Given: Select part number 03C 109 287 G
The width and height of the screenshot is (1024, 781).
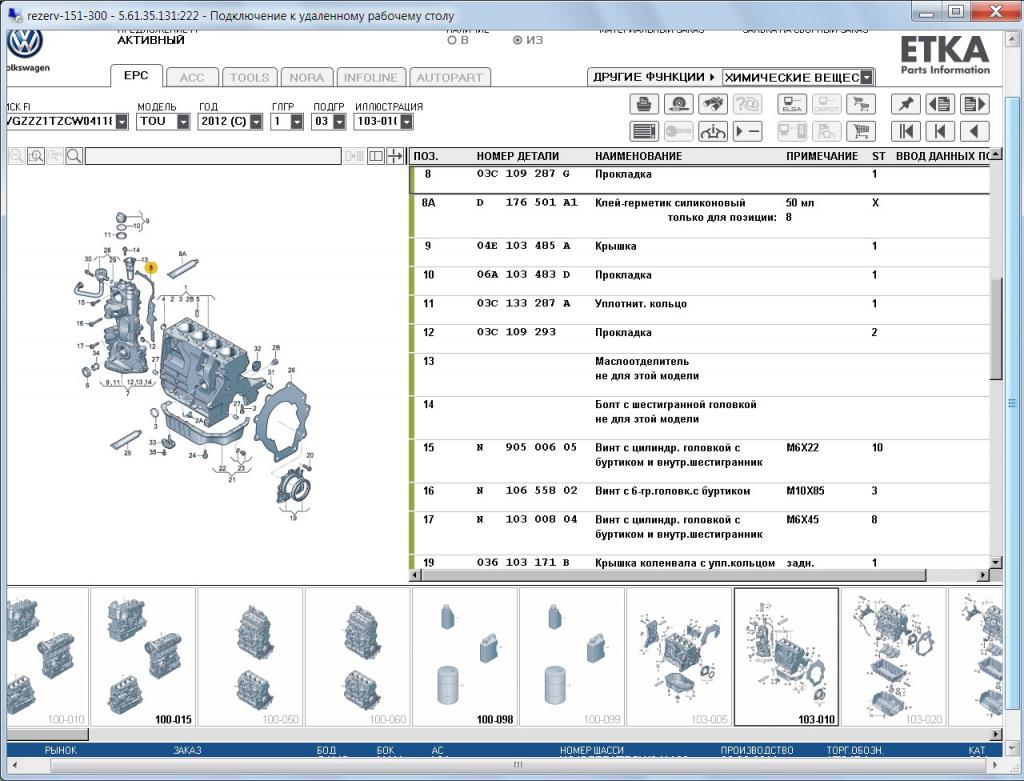Looking at the screenshot, I should [523, 174].
